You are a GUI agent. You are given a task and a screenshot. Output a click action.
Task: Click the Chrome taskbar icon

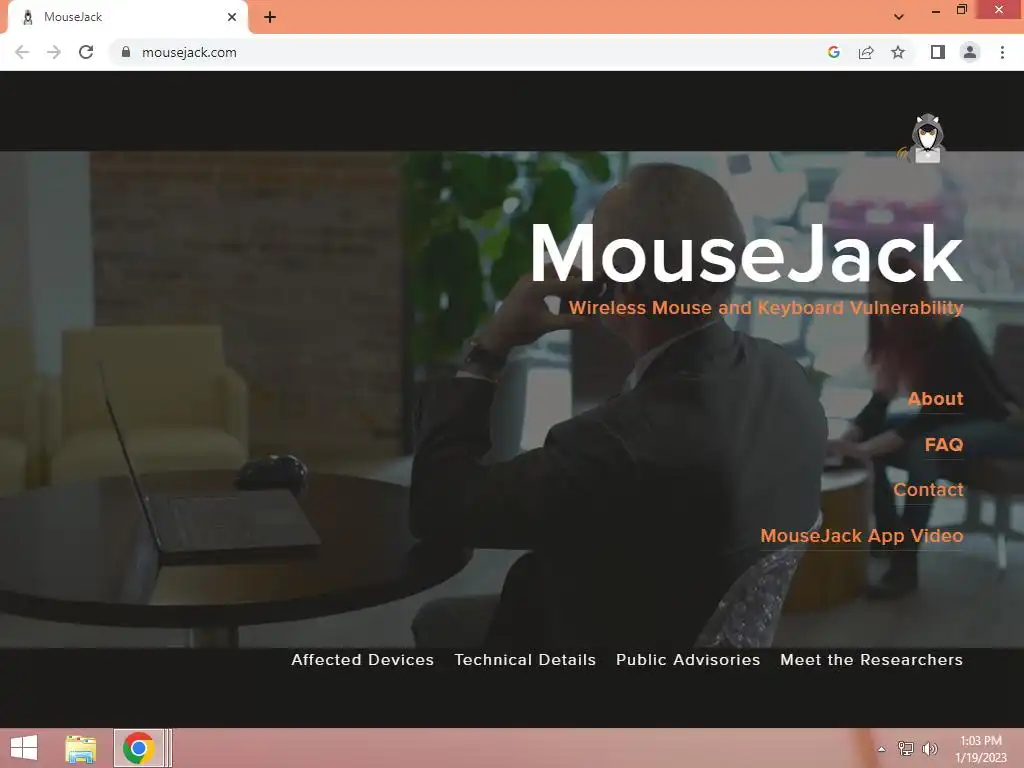[x=138, y=748]
